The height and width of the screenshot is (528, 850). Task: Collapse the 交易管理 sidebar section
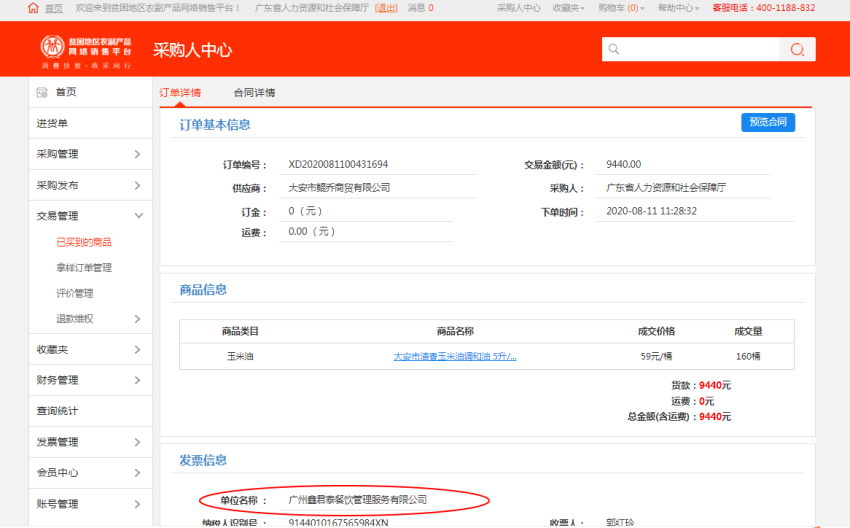tap(138, 216)
